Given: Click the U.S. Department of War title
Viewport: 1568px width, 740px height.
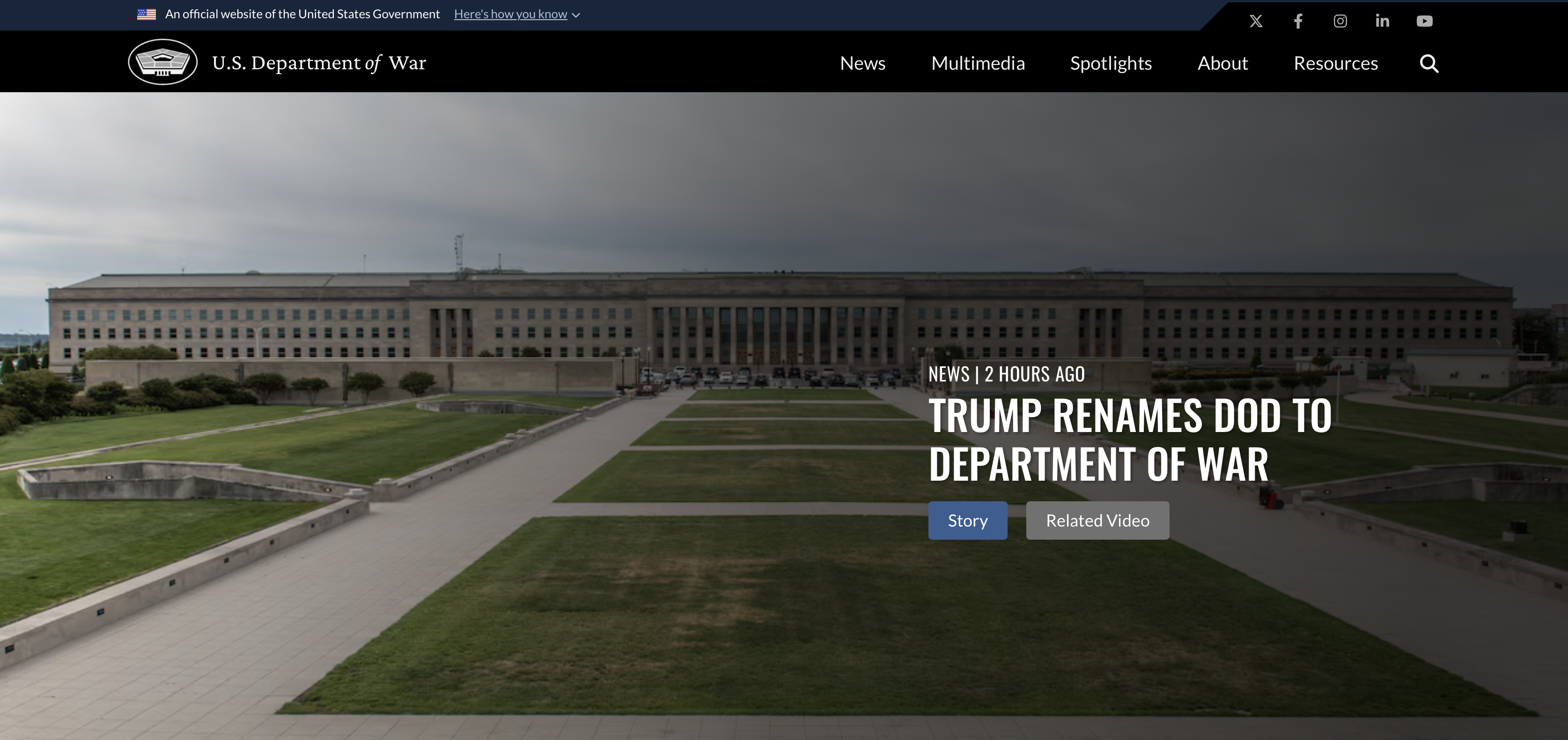Looking at the screenshot, I should [319, 63].
